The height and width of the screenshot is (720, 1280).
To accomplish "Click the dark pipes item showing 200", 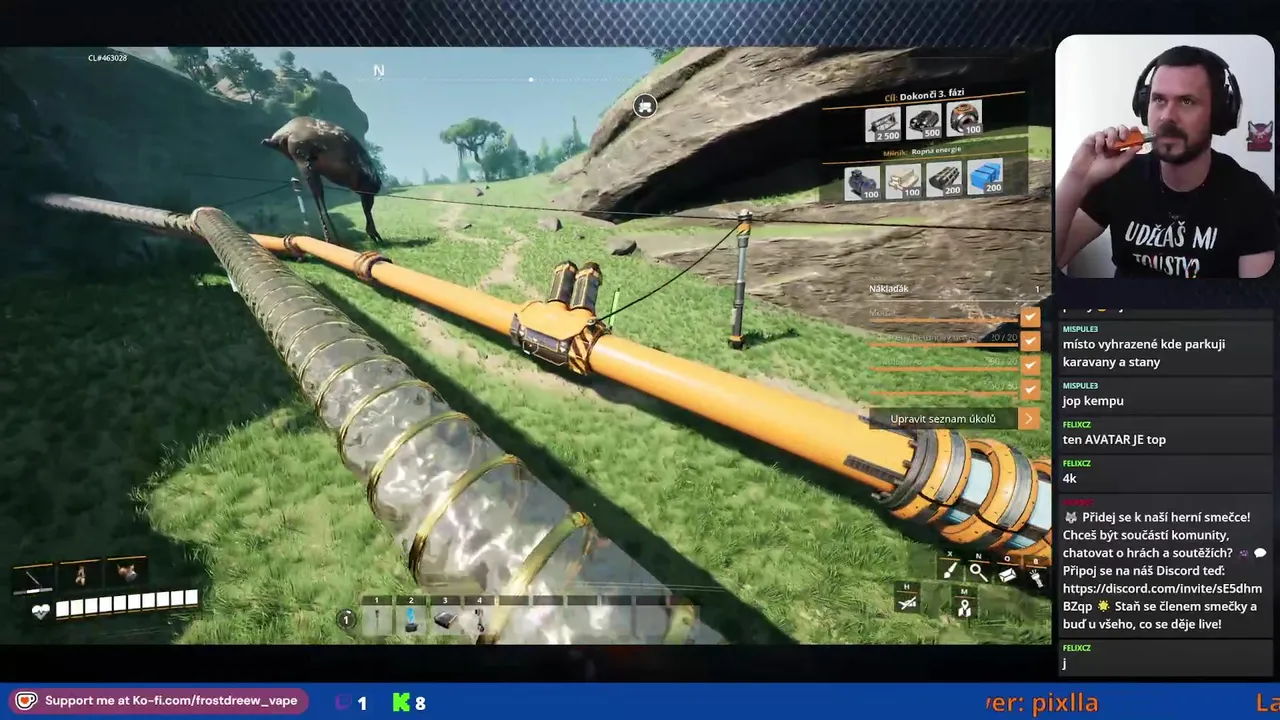I will [944, 179].
